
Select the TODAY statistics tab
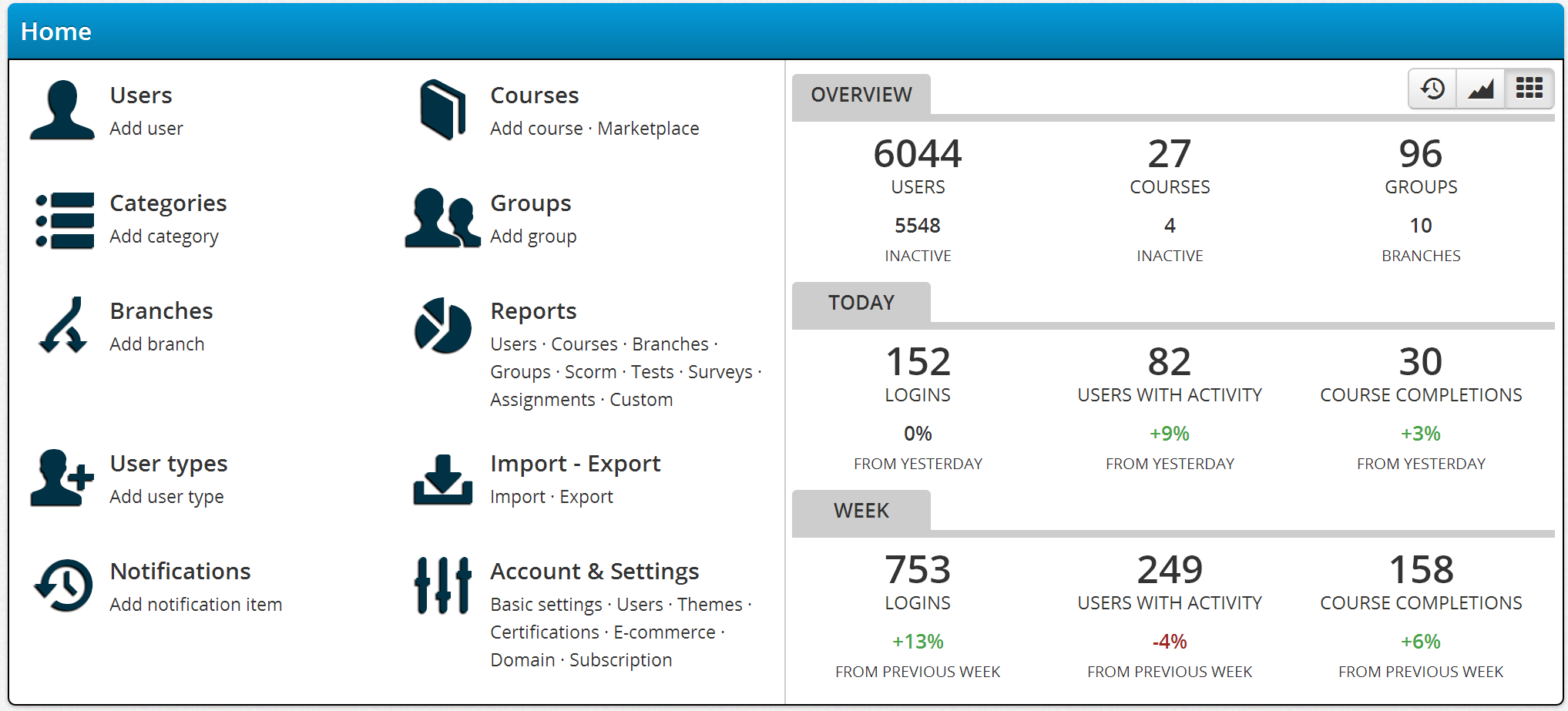[862, 302]
